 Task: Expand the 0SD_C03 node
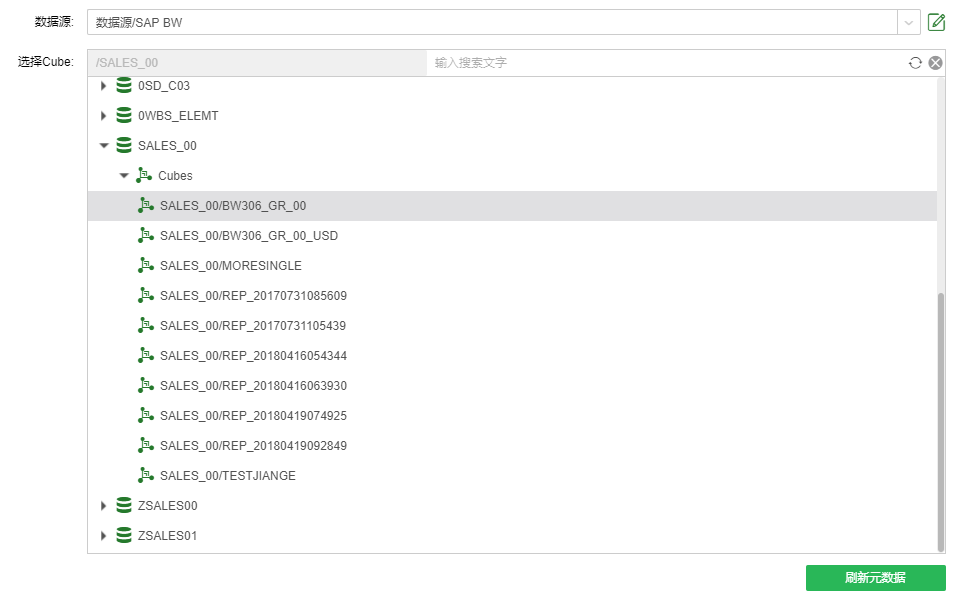click(x=103, y=86)
